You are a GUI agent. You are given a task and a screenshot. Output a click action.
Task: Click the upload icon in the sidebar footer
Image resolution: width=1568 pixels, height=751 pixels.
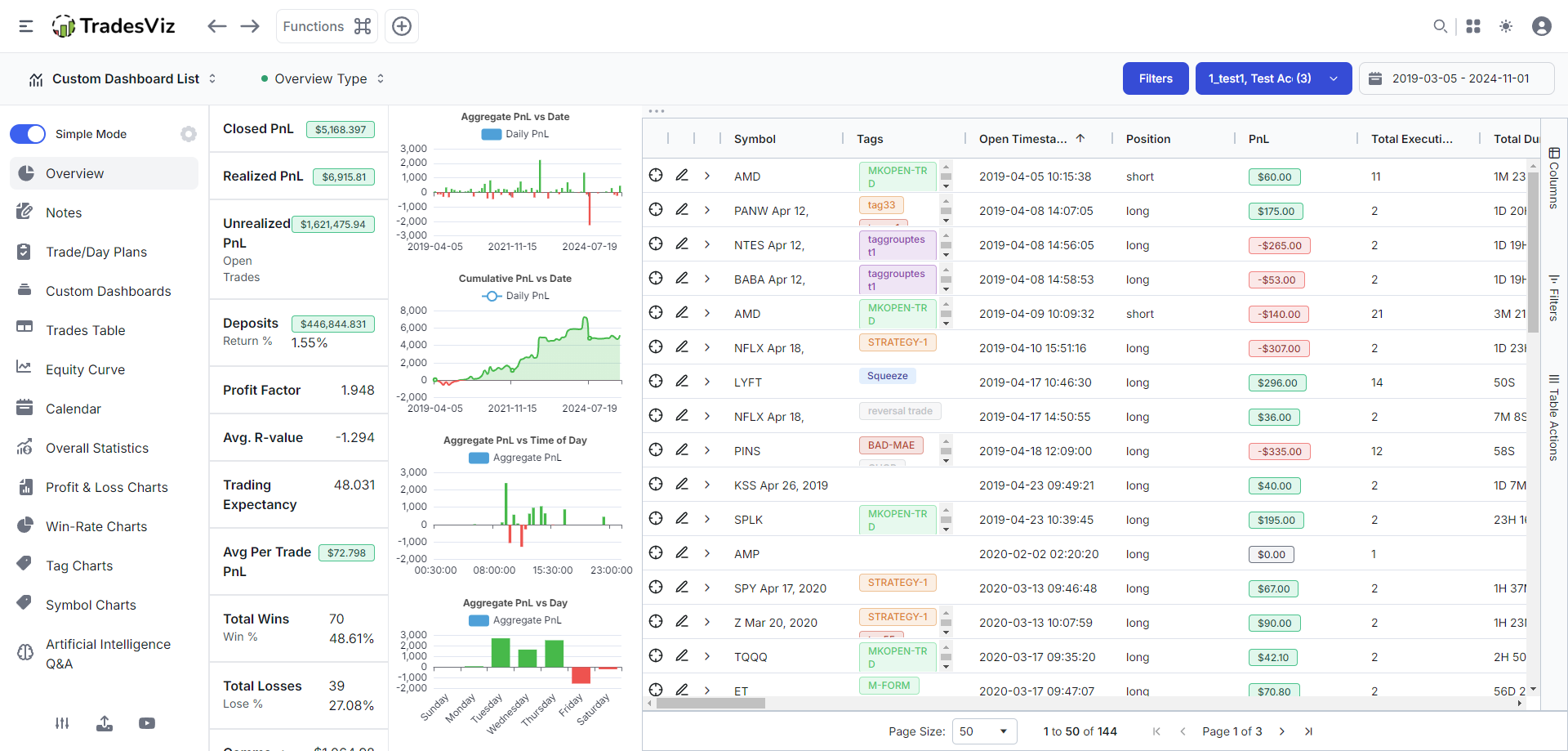105,723
